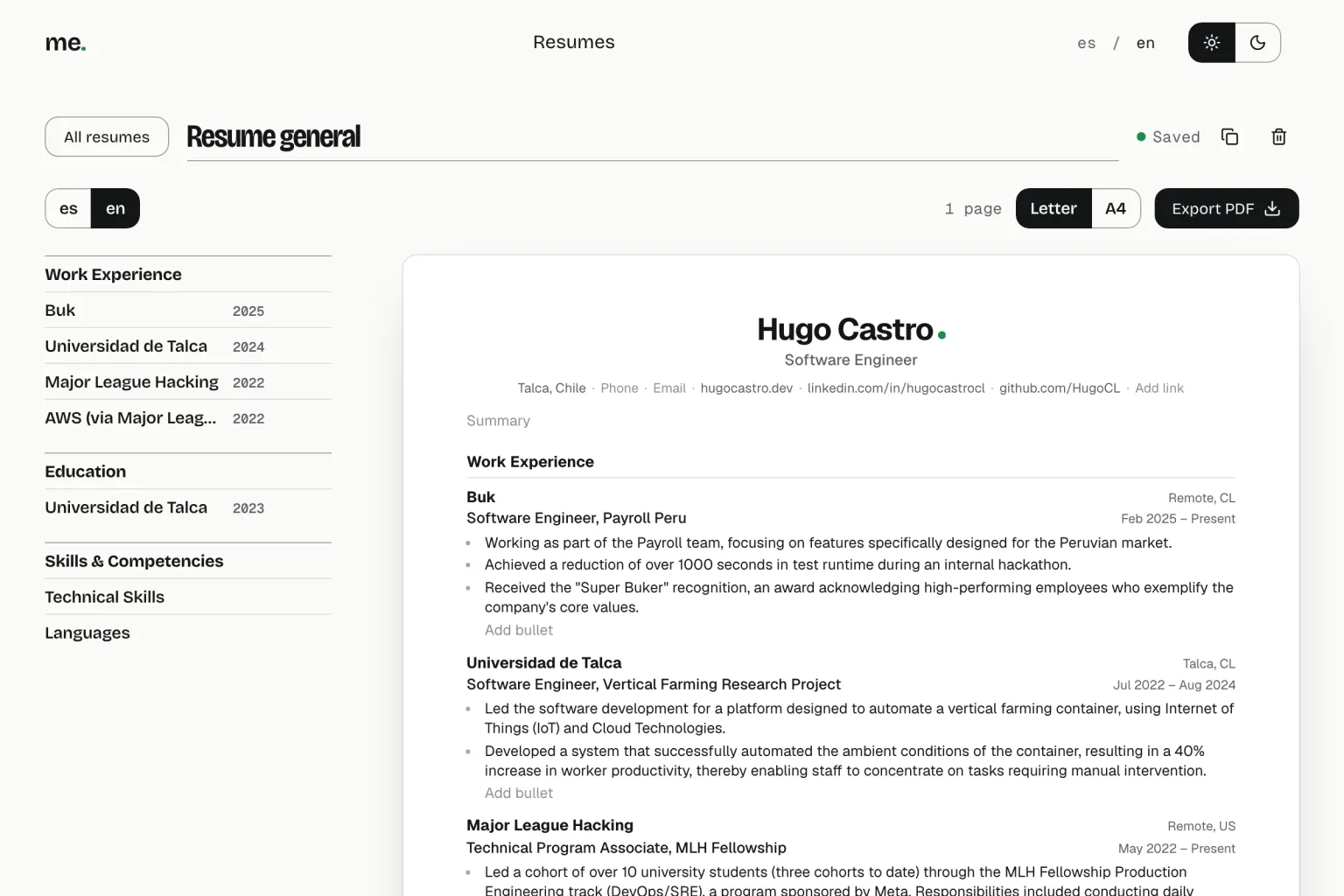Open Major League Hacking sidebar entry
The width and height of the screenshot is (1344, 896).
tap(188, 382)
